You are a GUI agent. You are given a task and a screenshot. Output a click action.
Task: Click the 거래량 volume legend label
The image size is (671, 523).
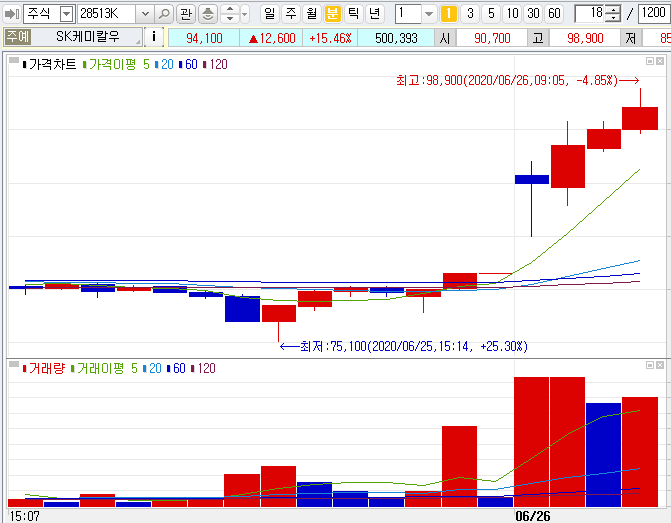coord(47,368)
